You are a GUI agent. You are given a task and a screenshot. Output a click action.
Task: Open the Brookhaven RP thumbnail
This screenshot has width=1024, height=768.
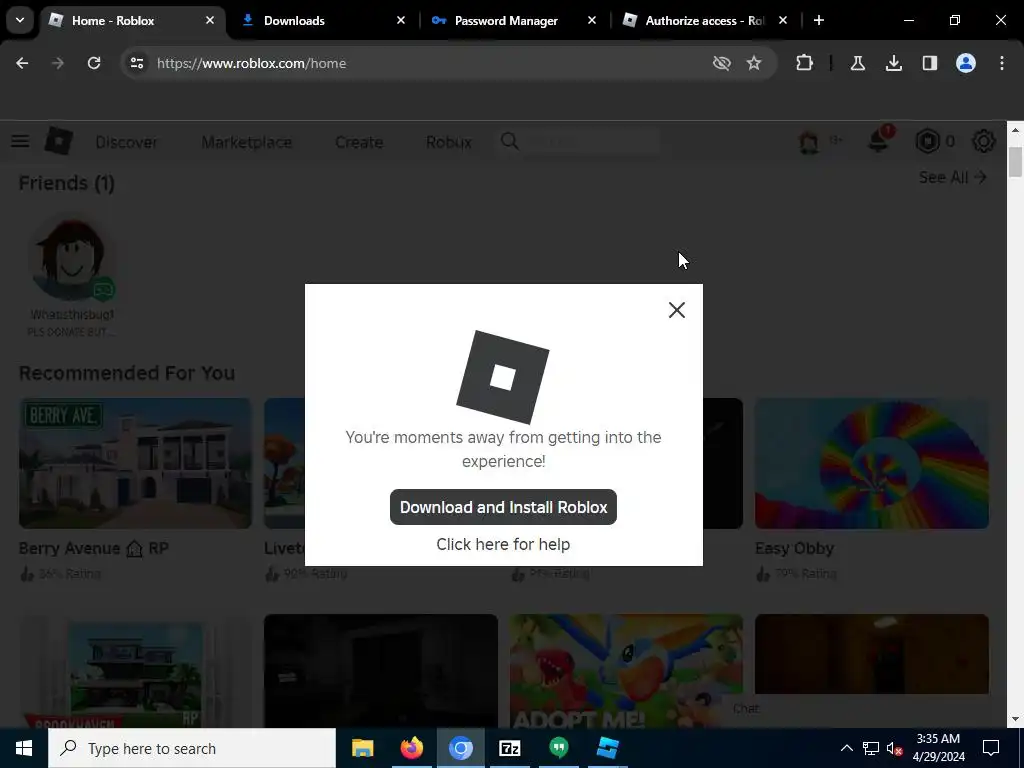coord(135,671)
